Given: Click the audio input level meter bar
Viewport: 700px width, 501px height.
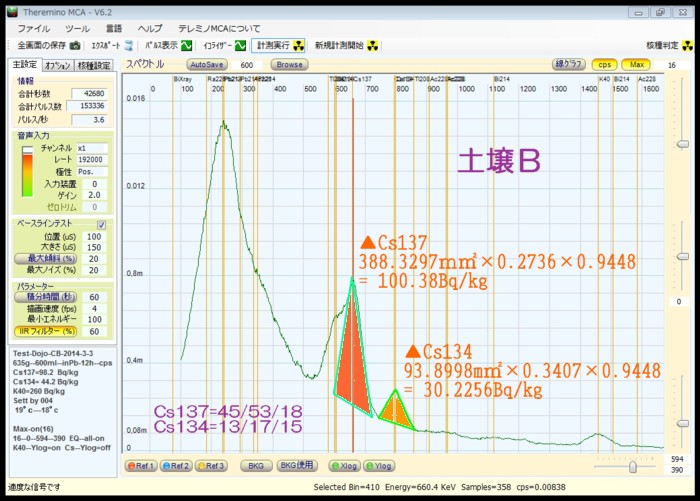Looking at the screenshot, I should click(x=27, y=171).
